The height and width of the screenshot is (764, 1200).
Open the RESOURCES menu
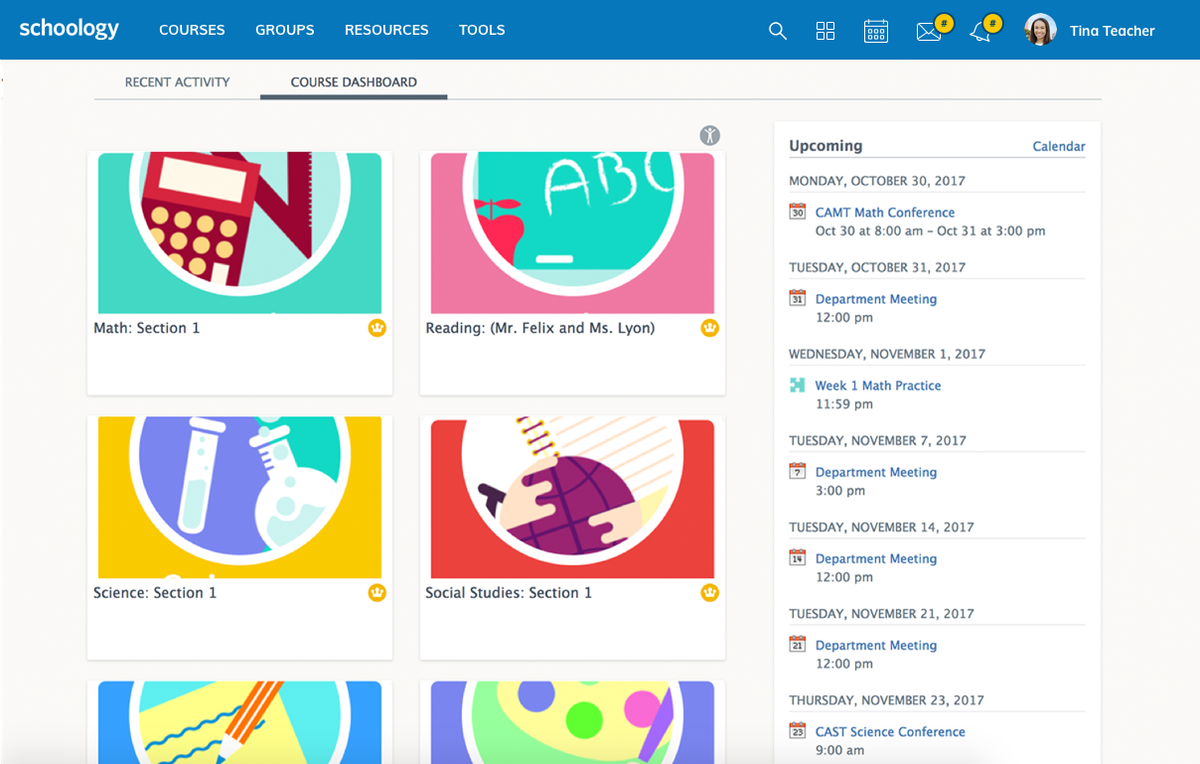(x=386, y=30)
